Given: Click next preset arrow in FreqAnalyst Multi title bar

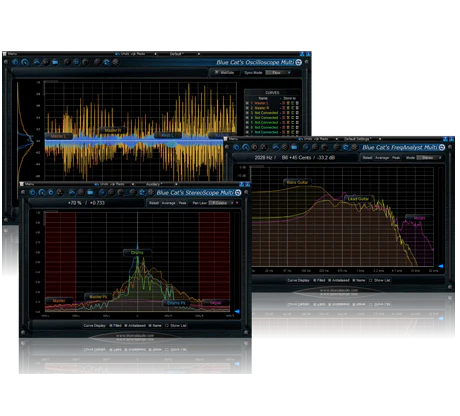Looking at the screenshot, I should pyautogui.click(x=380, y=139).
